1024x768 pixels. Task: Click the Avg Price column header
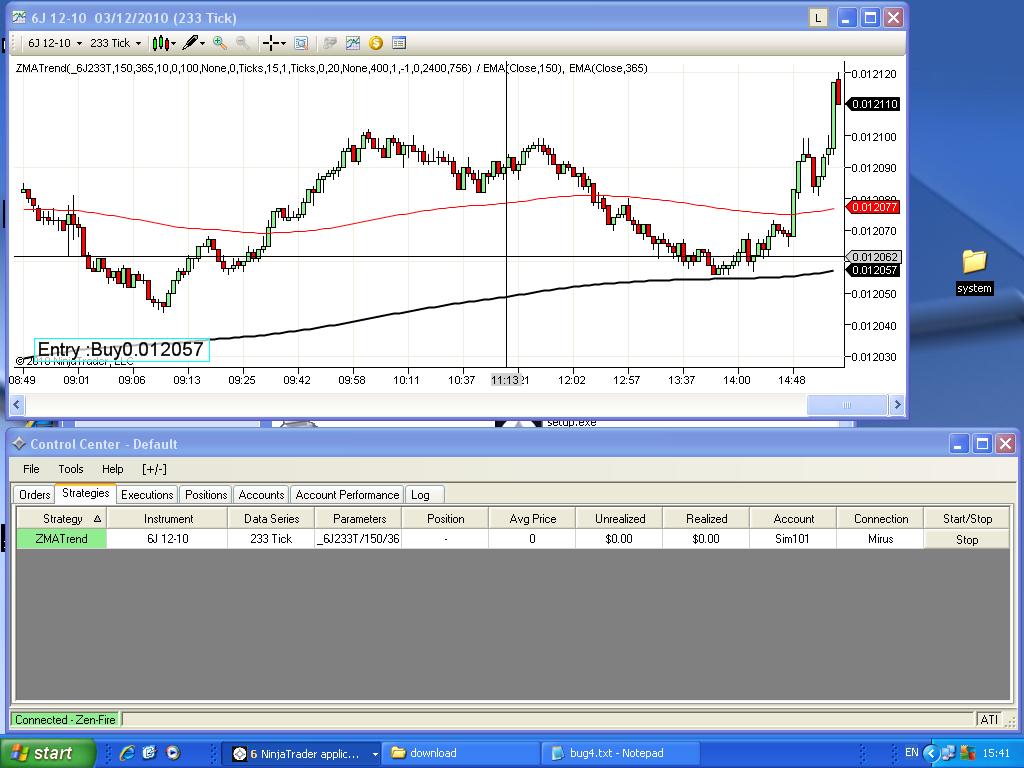532,519
